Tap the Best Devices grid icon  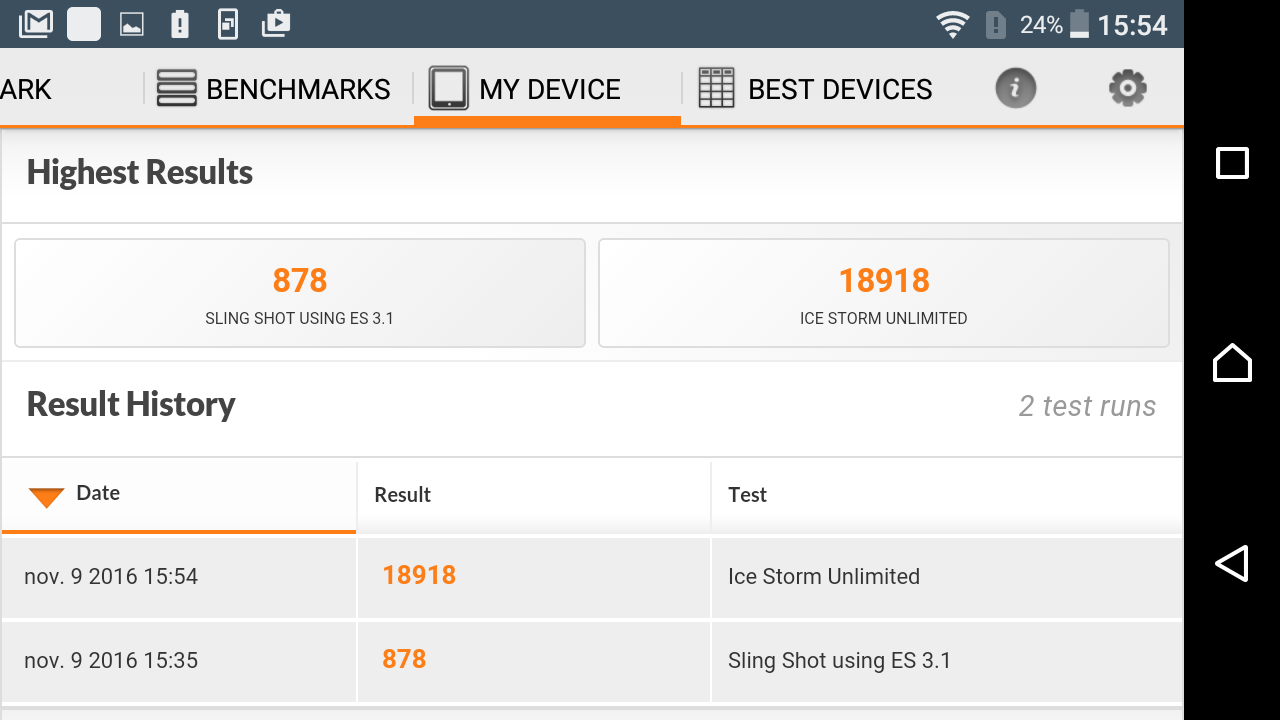click(716, 89)
